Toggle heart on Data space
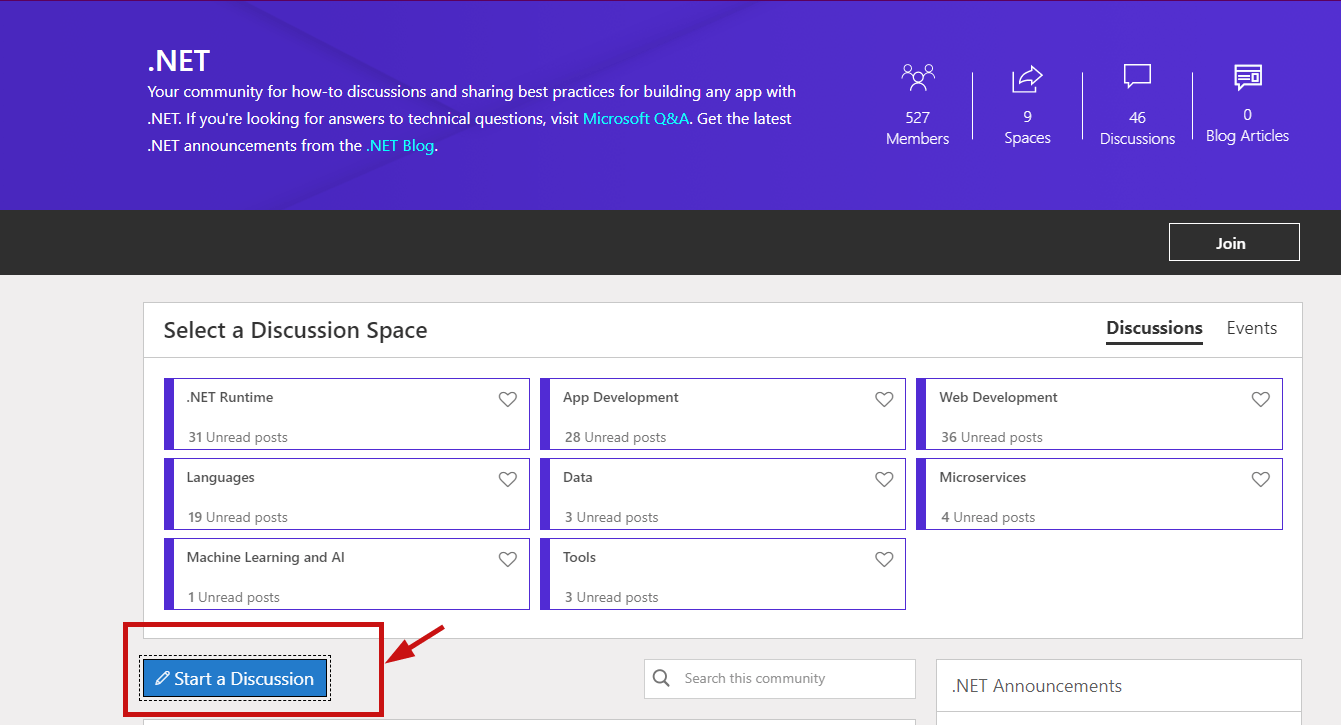This screenshot has width=1341, height=725. coord(884,479)
